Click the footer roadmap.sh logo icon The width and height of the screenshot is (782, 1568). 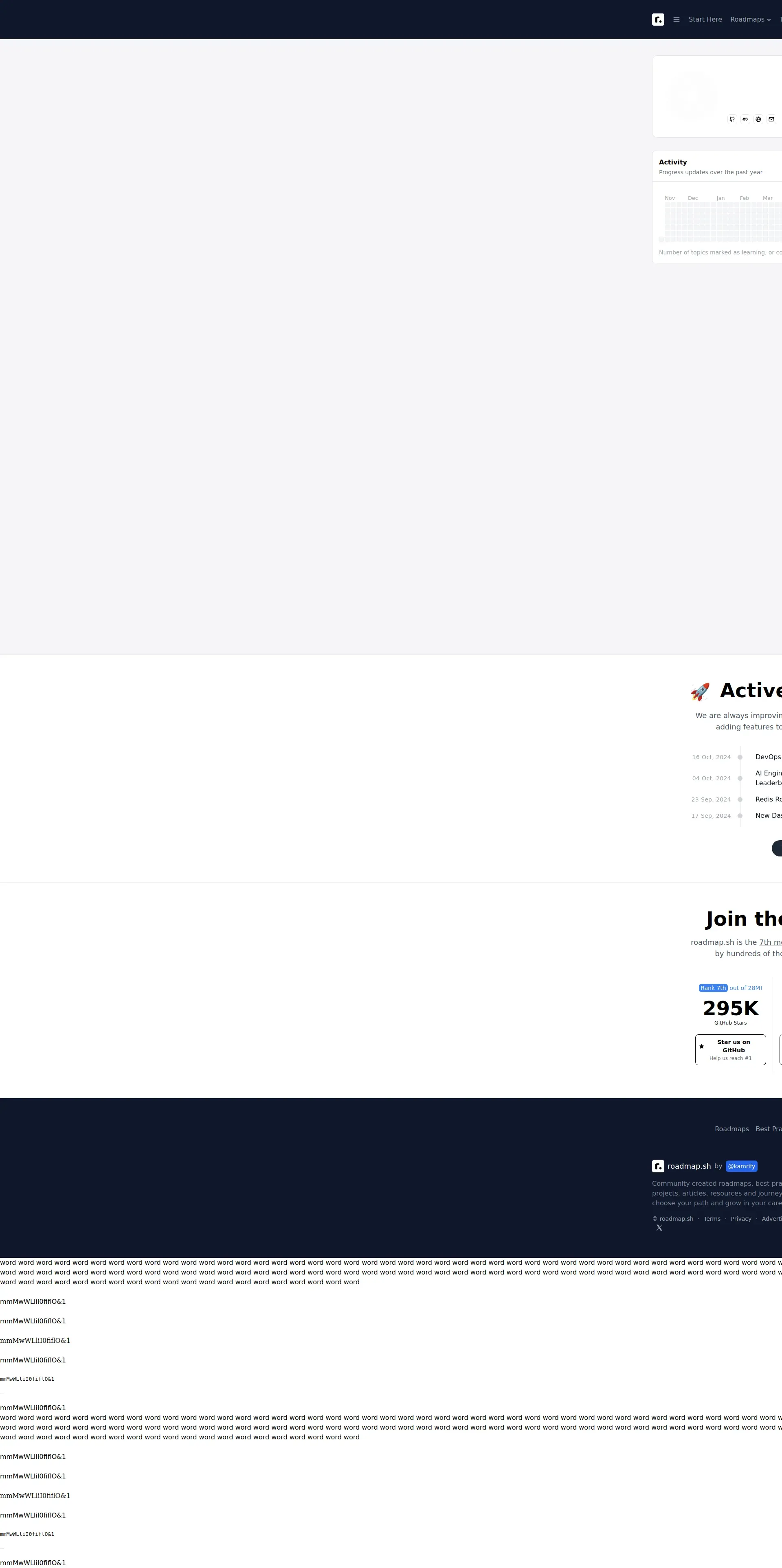658,1166
